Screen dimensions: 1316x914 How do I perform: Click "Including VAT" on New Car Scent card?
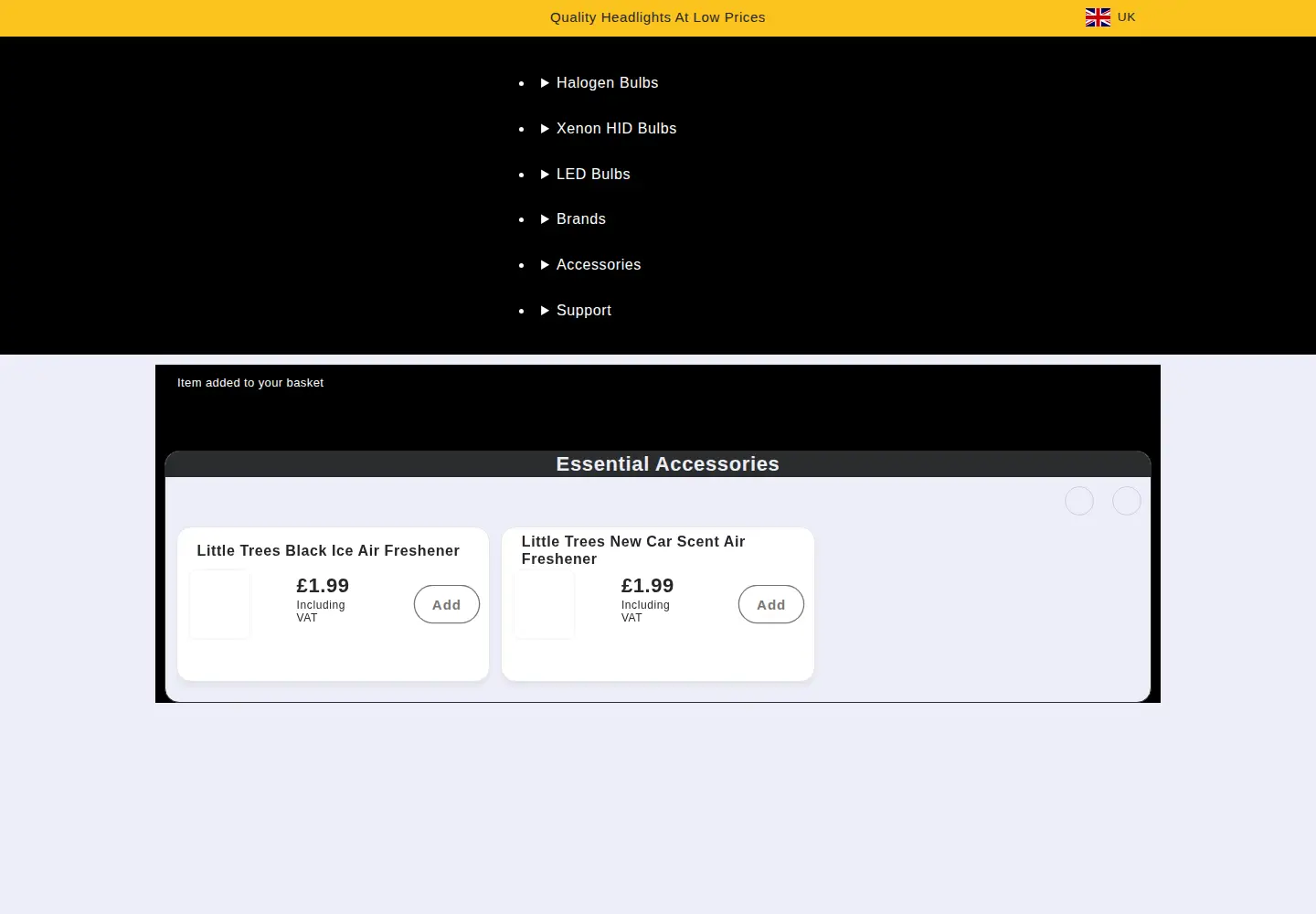[645, 611]
